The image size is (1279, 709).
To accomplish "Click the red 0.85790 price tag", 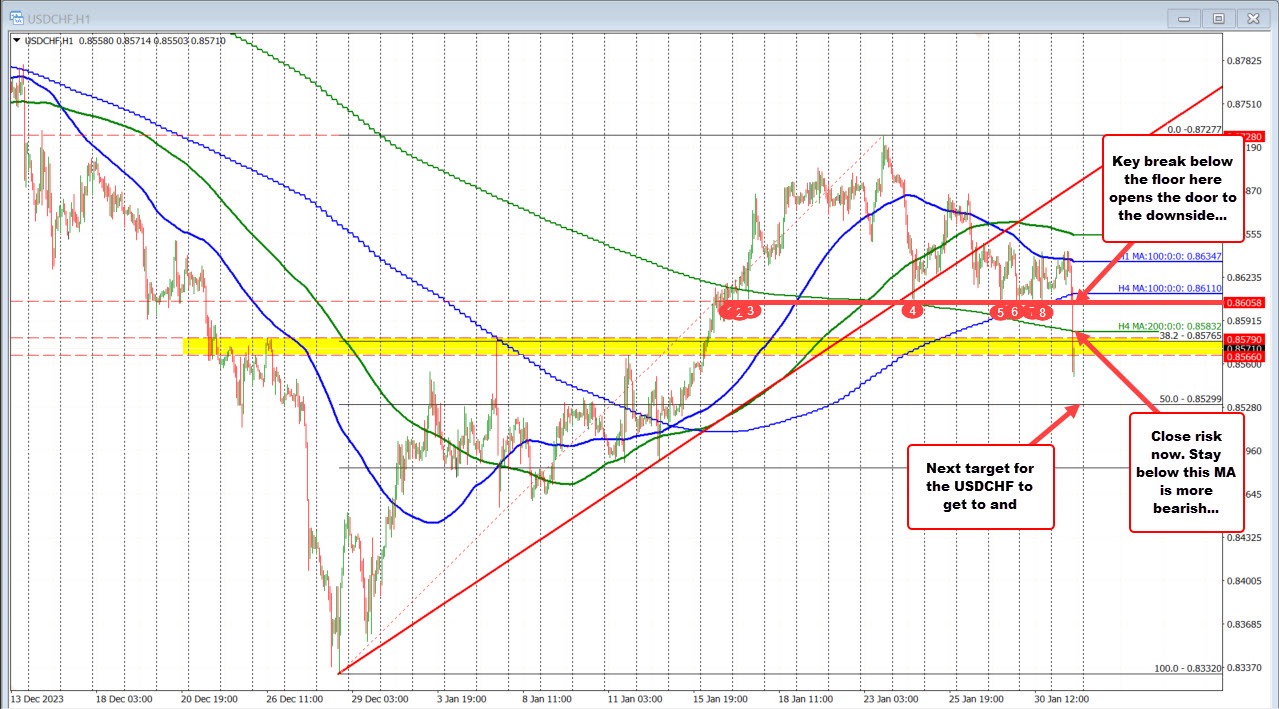I will coord(1244,339).
